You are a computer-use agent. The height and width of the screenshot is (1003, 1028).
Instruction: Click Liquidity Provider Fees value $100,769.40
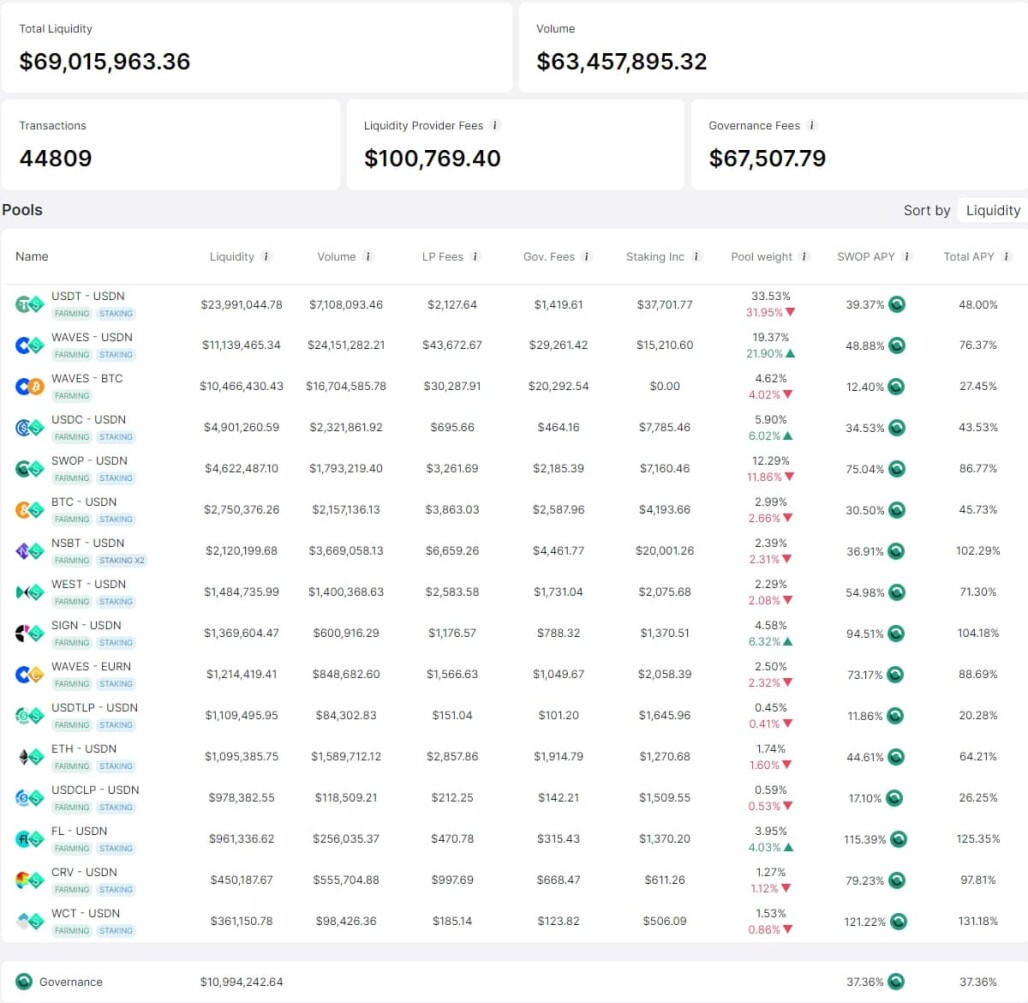432,158
